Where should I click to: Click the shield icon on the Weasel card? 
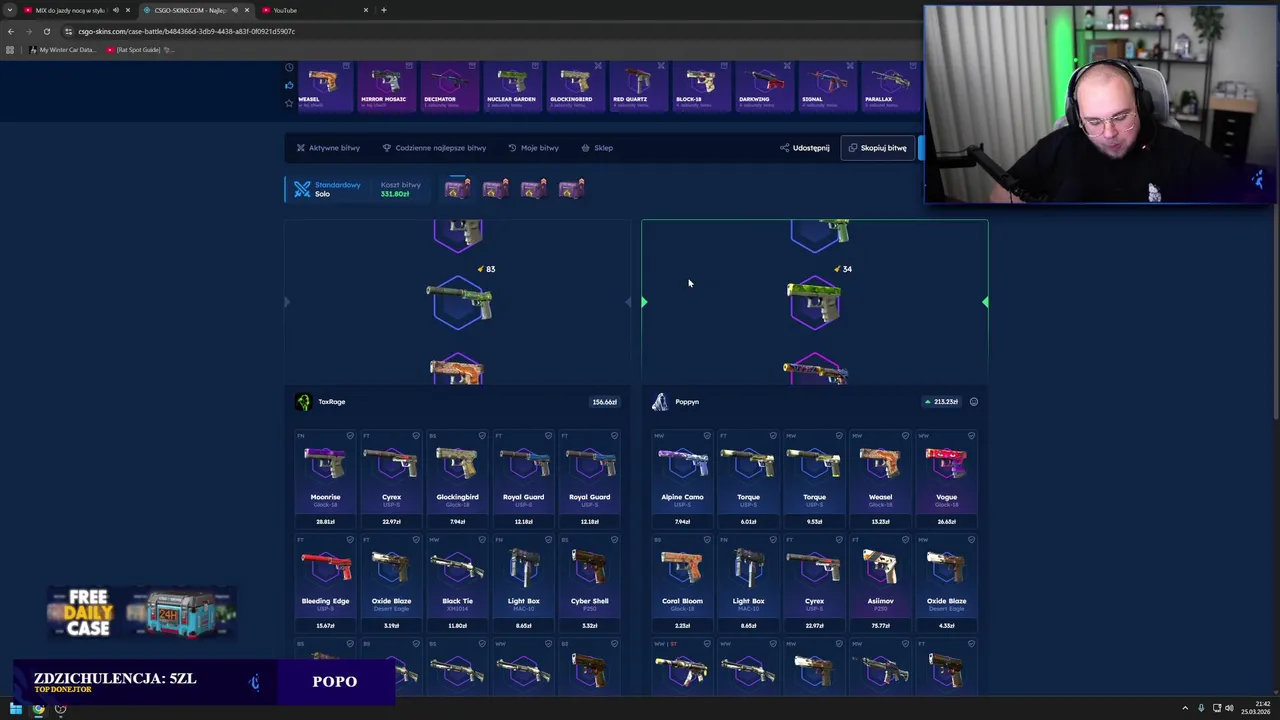[905, 436]
